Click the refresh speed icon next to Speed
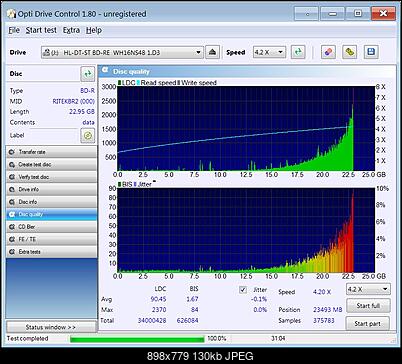The image size is (402, 364). pyautogui.click(x=298, y=52)
